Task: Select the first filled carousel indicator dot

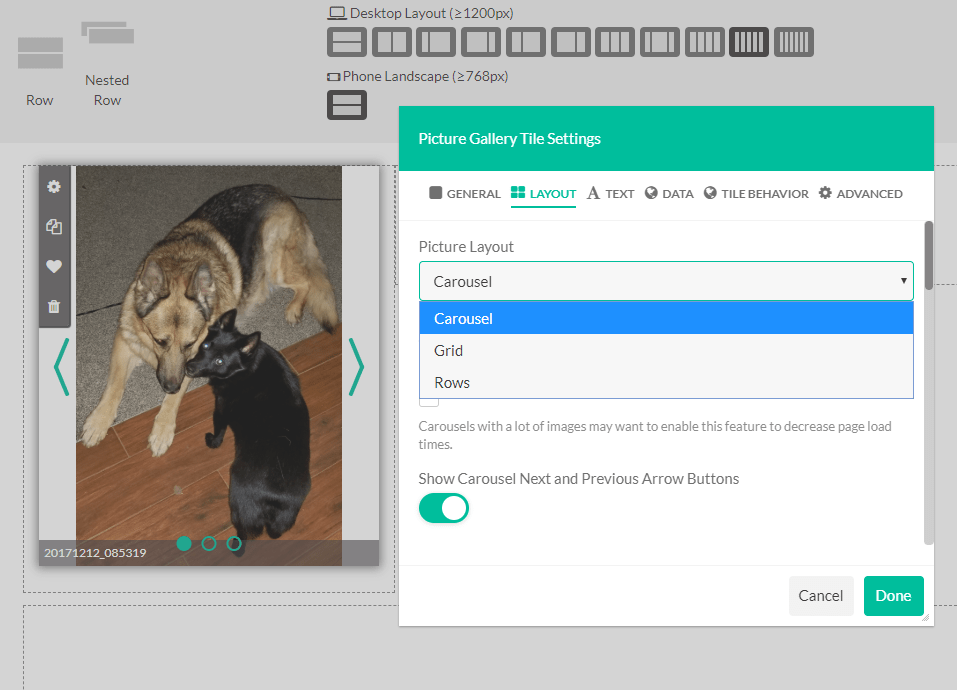Action: tap(184, 544)
